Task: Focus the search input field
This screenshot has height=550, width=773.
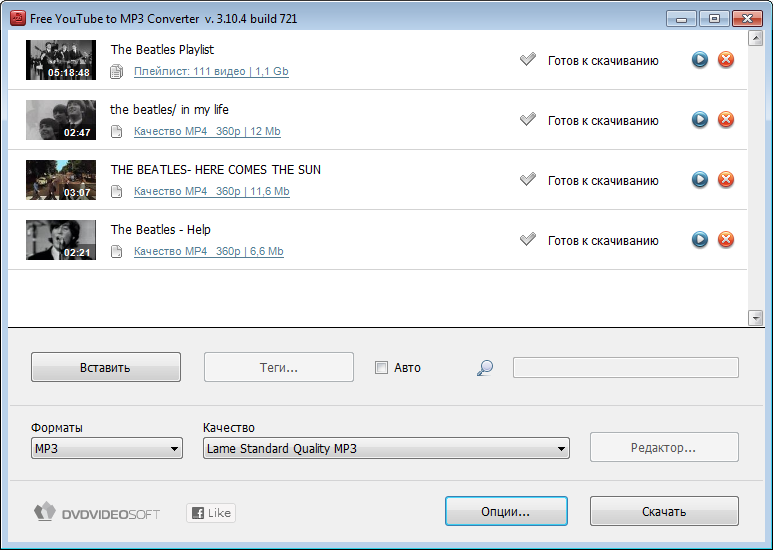Action: 626,368
